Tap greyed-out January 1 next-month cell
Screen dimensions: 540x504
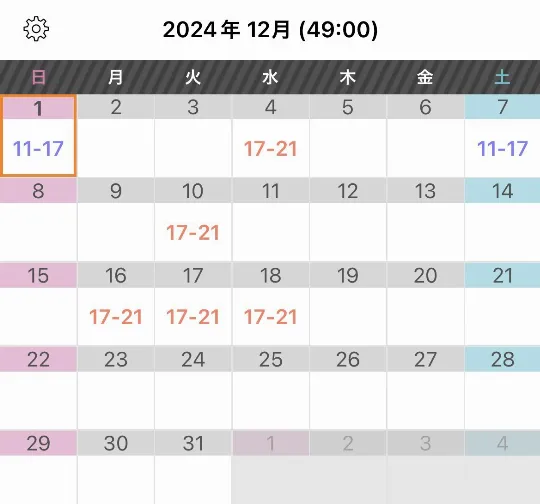tap(271, 467)
